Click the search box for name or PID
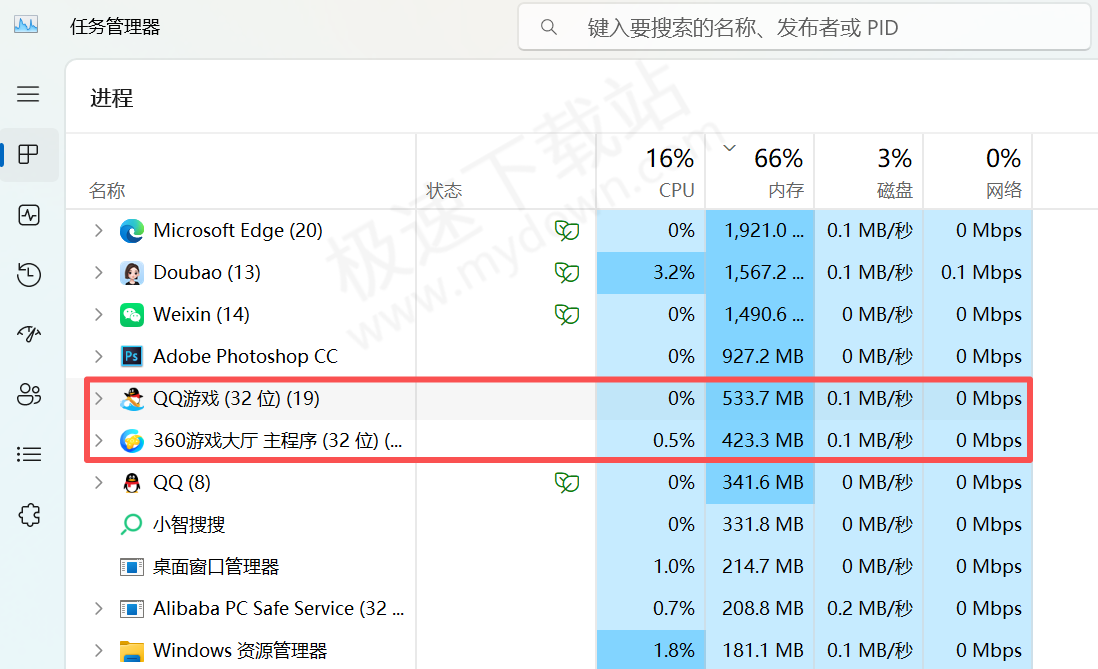 [x=805, y=27]
